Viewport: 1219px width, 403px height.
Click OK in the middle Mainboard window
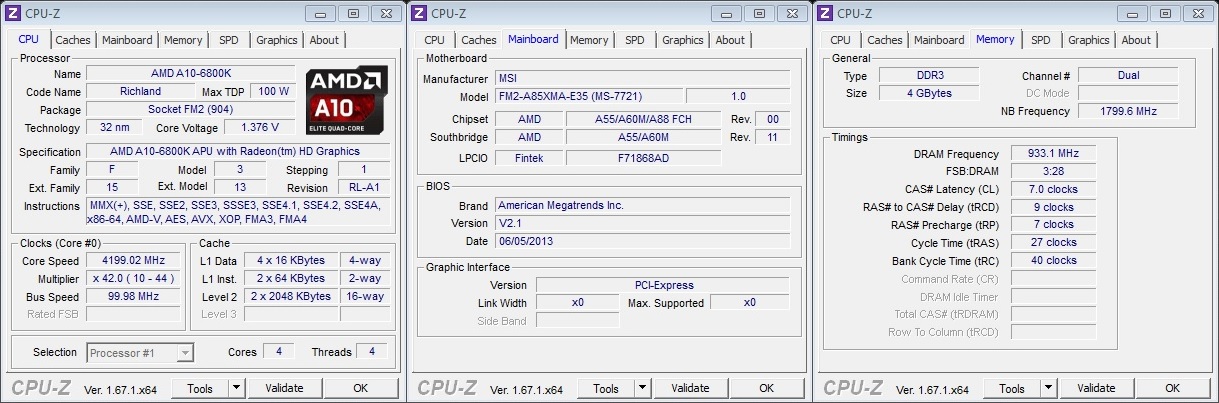coord(766,388)
